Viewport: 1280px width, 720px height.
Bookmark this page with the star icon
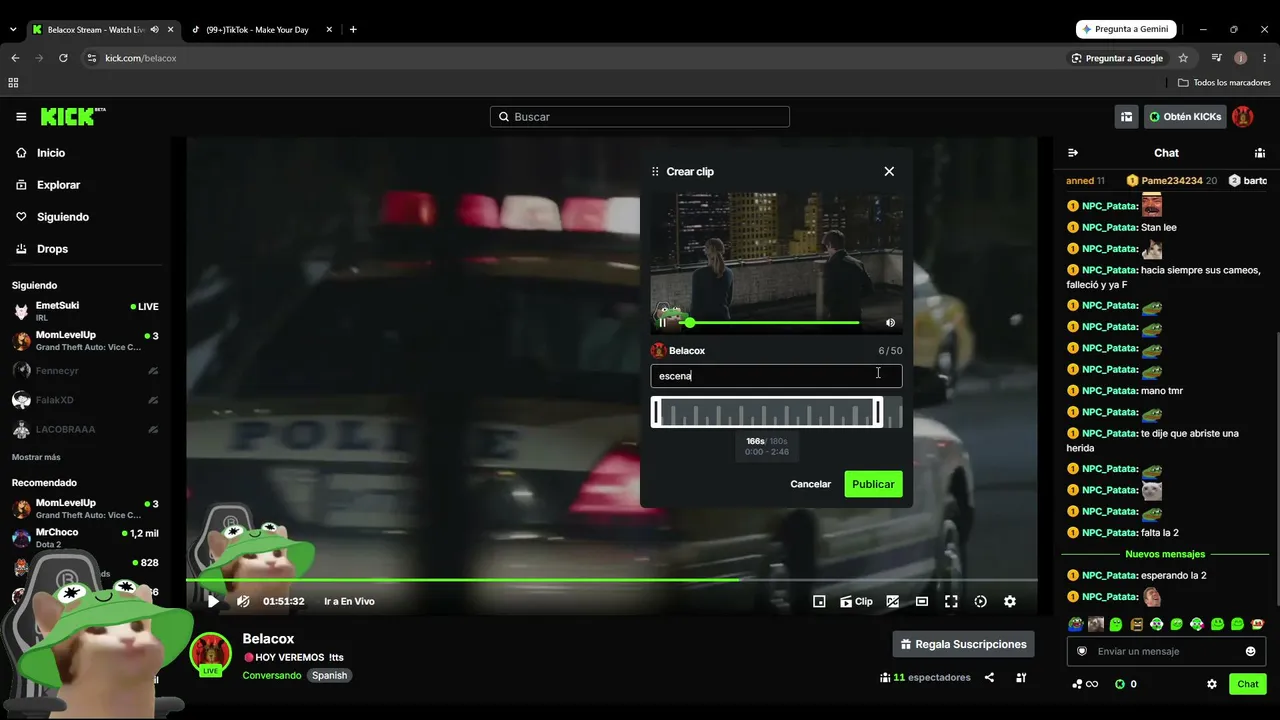1183,58
